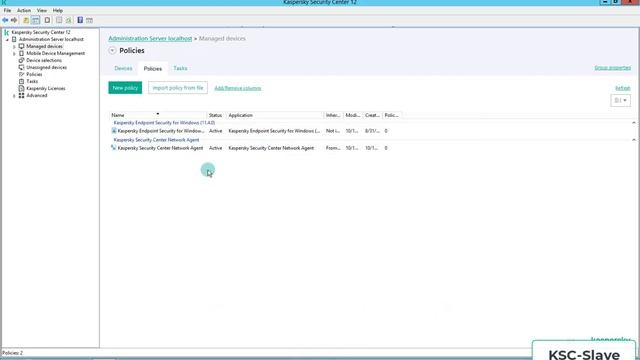The image size is (640, 360).
Task: Click the Kaspersky Endpoint Security (11.4.0) group header
Action: 164,122
